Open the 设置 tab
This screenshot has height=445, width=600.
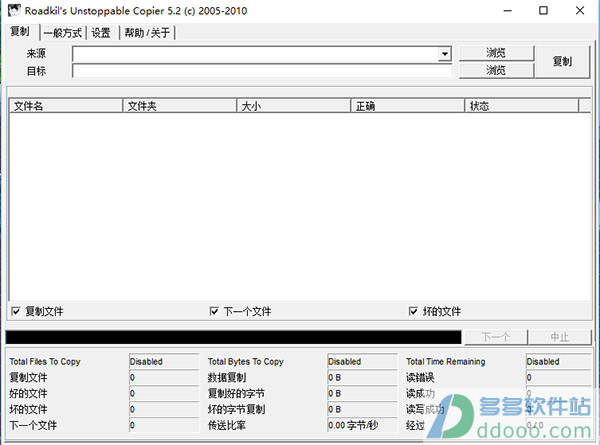pos(101,33)
